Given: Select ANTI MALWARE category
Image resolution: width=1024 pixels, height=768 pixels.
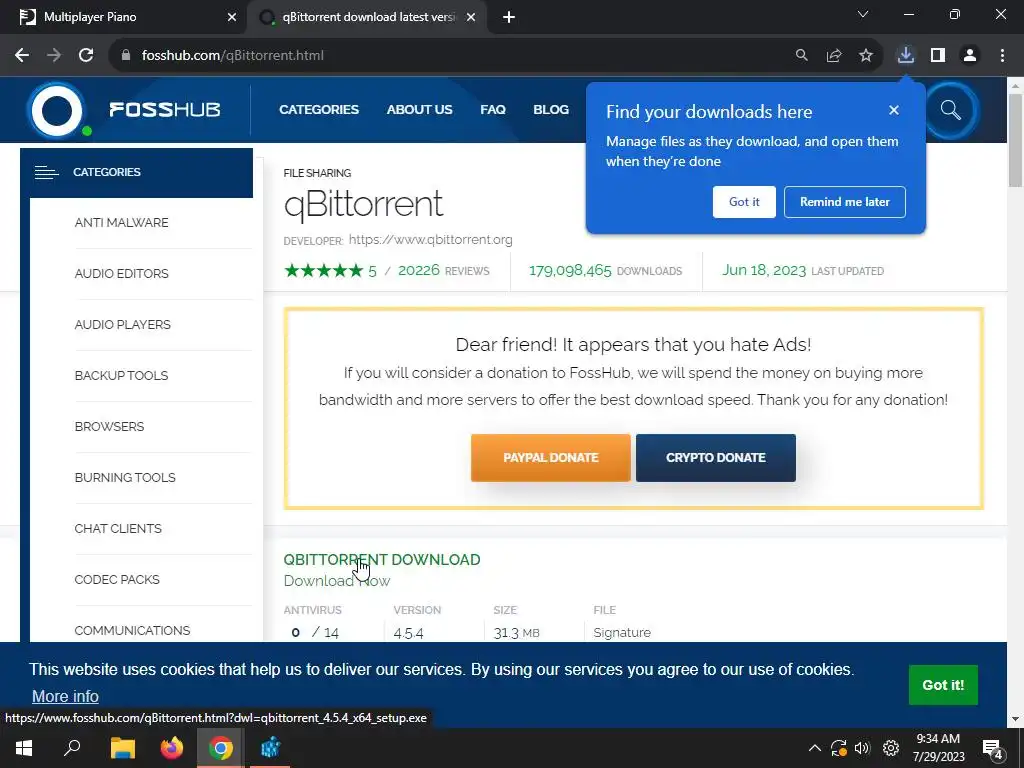Looking at the screenshot, I should 121,223.
